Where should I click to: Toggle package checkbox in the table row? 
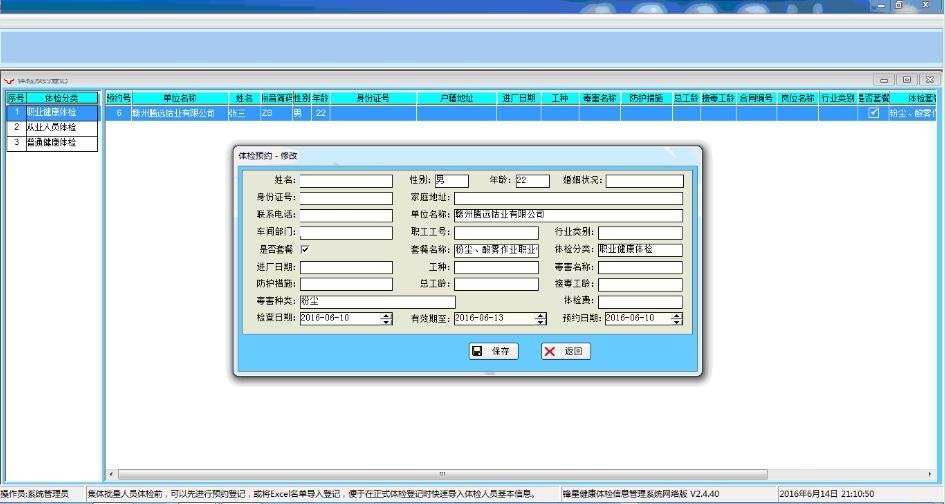874,113
